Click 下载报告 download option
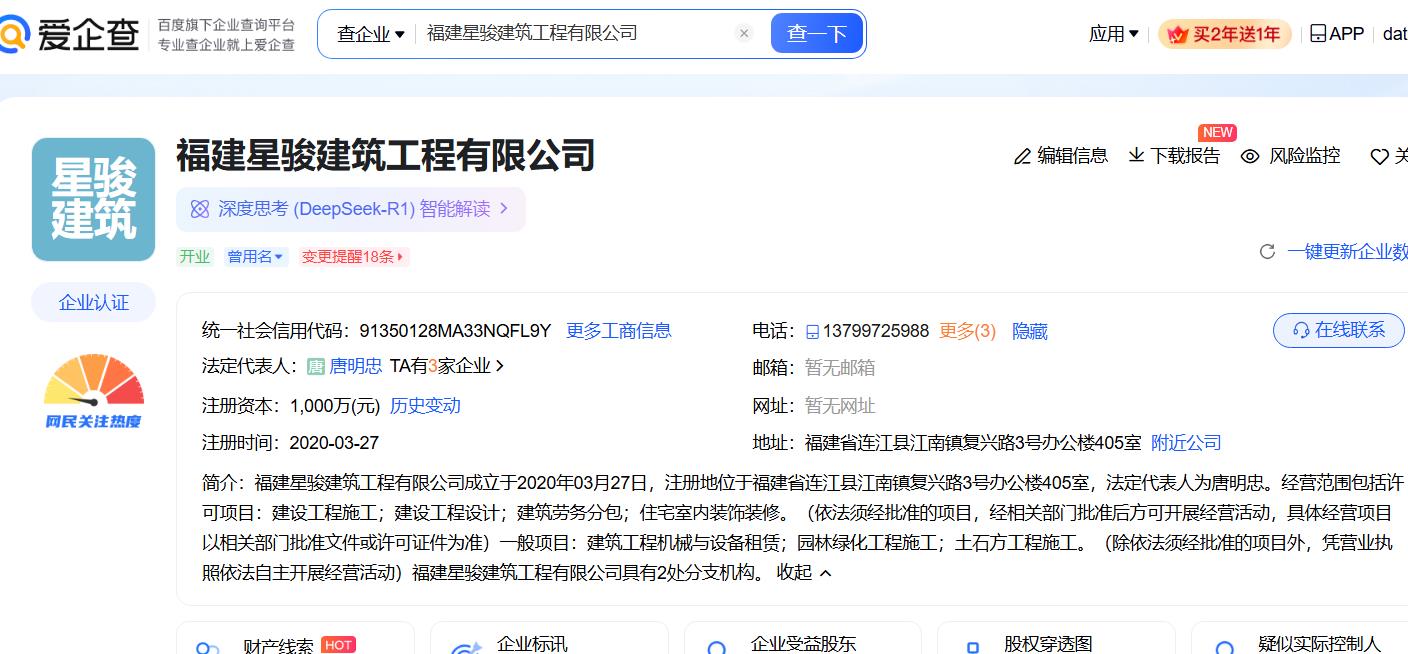 [x=1175, y=156]
